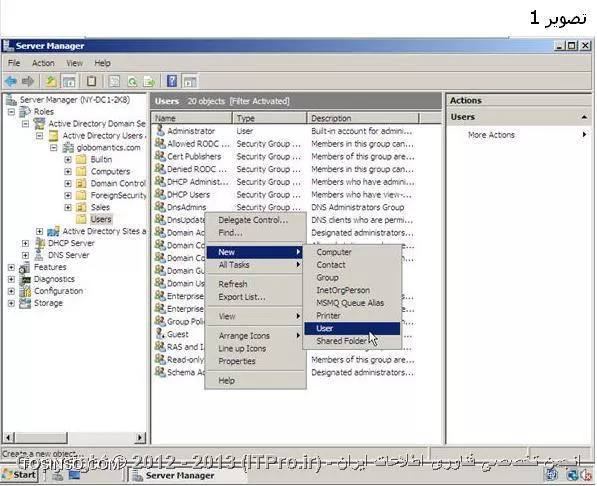Click the Back arrow toolbar icon
597x486 pixels.
[11, 81]
